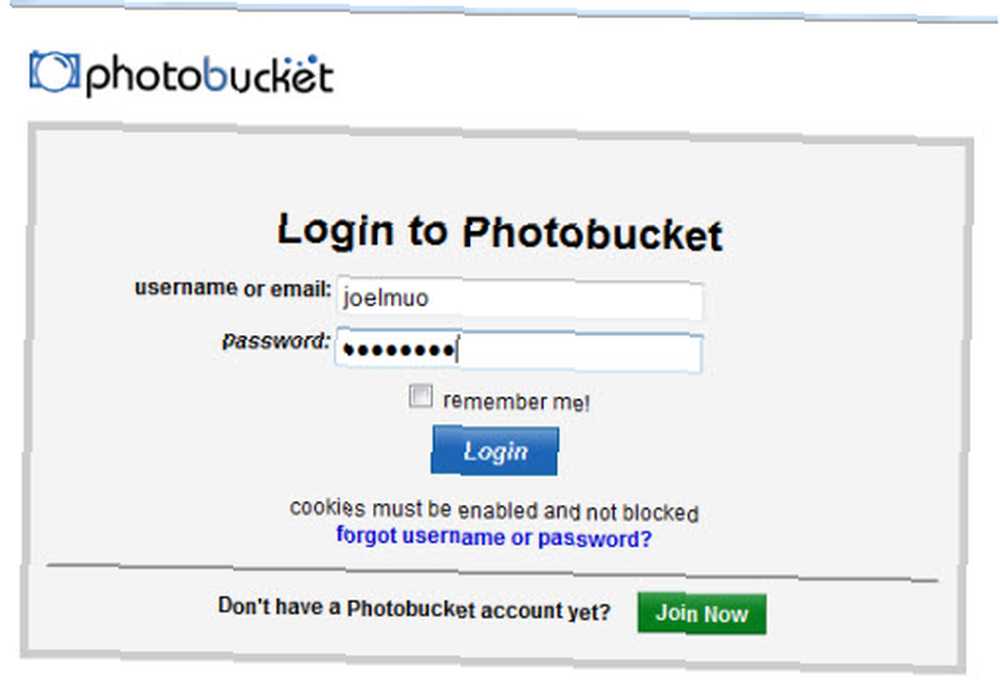Viewport: 1000px width, 699px height.
Task: Open forgot username or password link
Action: coord(494,537)
